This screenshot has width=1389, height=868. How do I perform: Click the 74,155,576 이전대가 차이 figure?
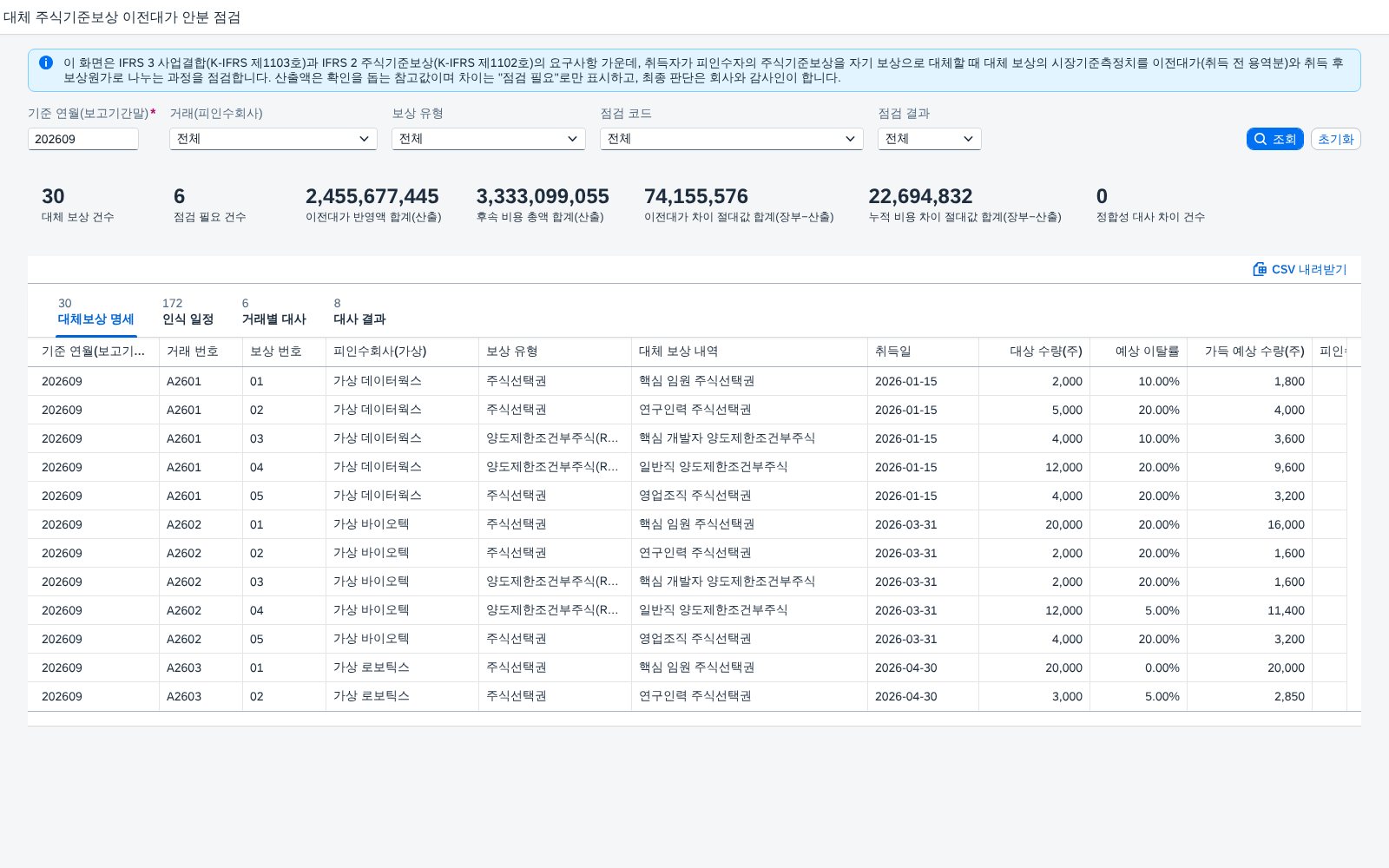pos(696,196)
